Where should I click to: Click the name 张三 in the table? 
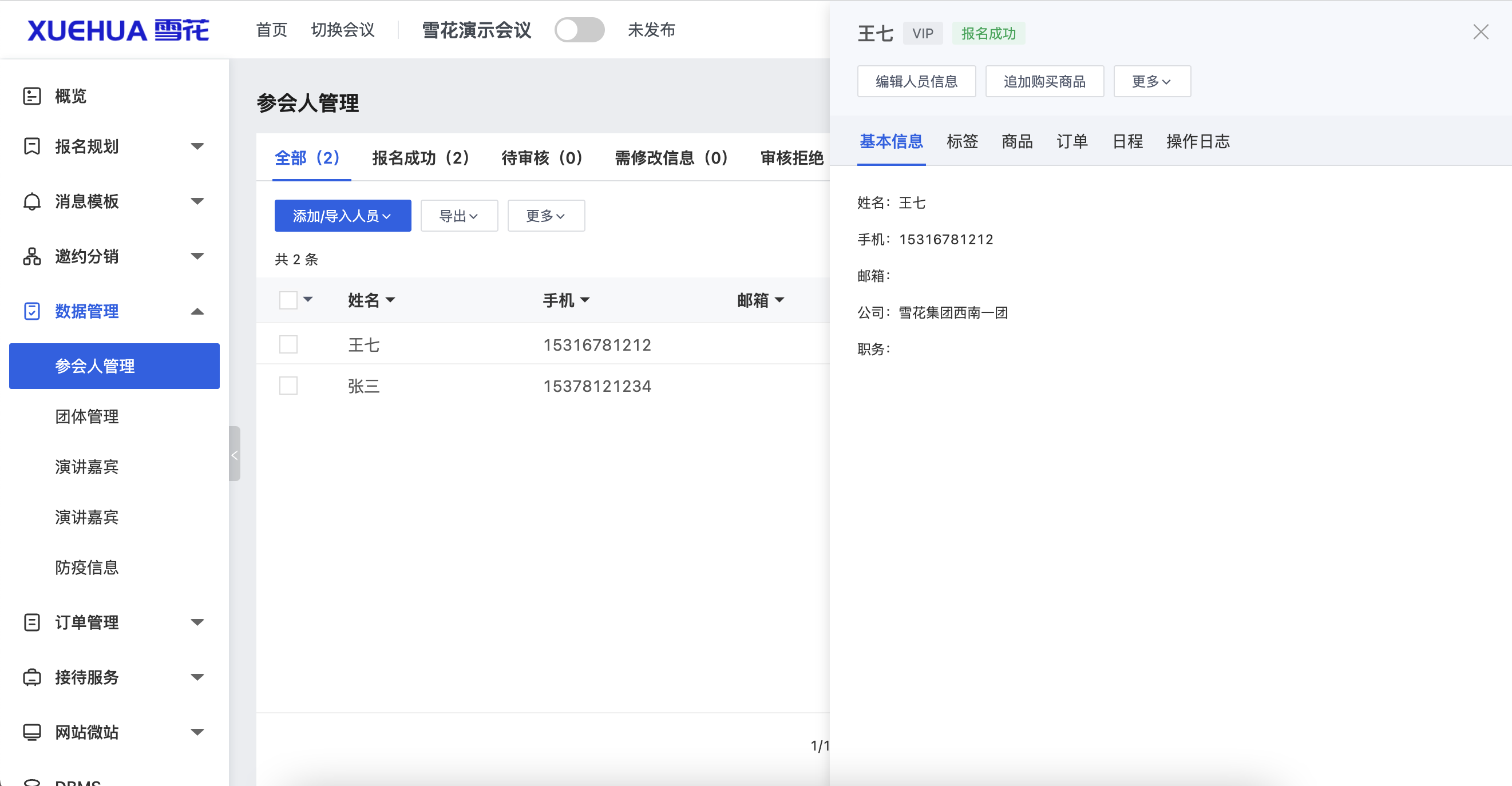tap(364, 386)
